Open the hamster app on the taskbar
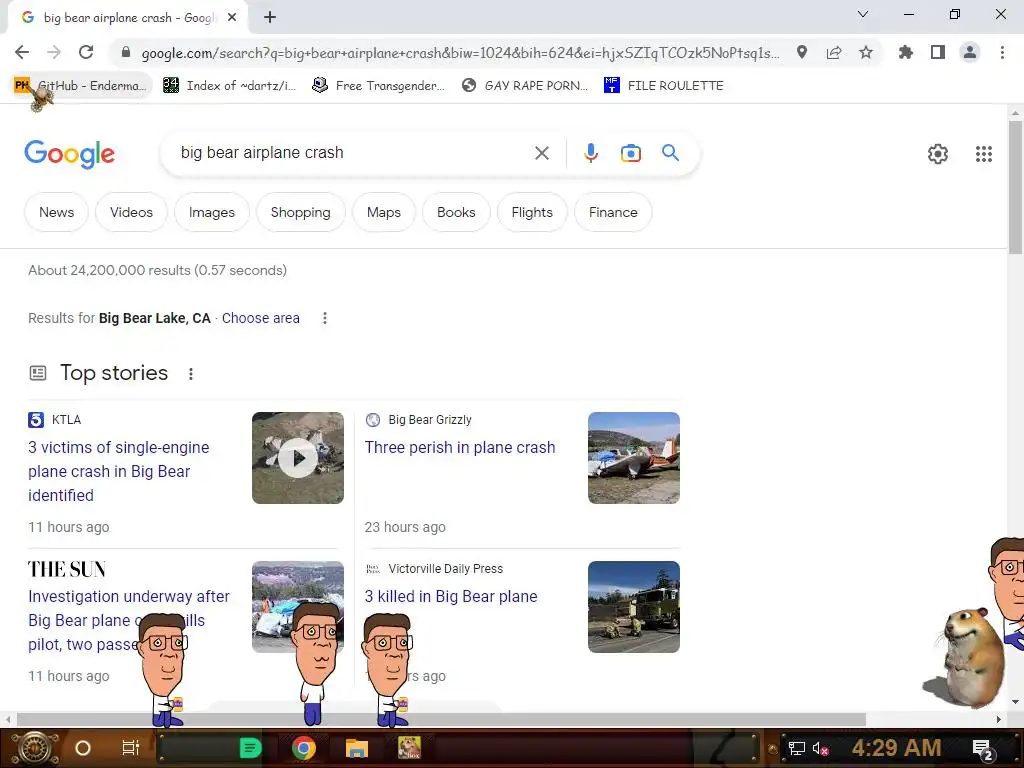The width and height of the screenshot is (1024, 768). pos(409,748)
